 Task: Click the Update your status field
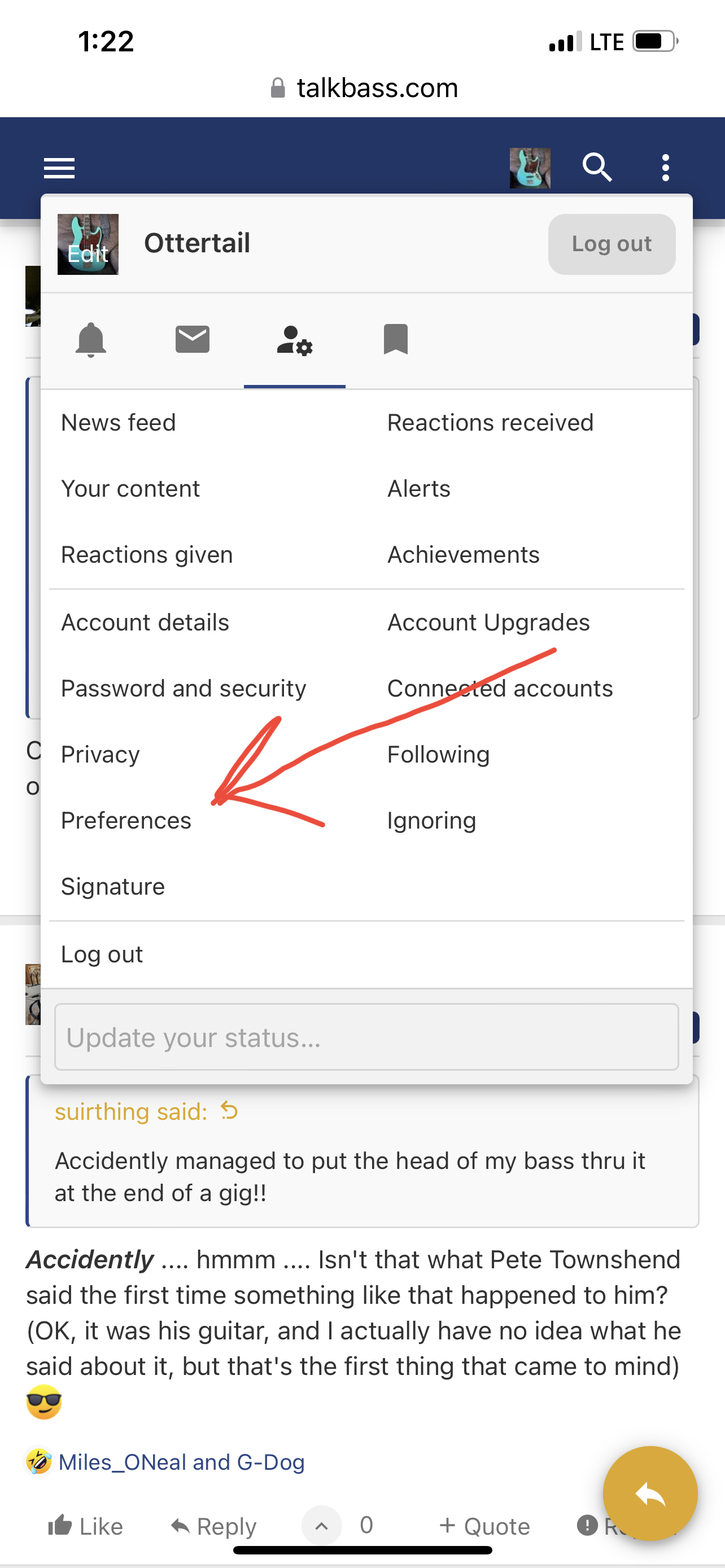tap(366, 1037)
